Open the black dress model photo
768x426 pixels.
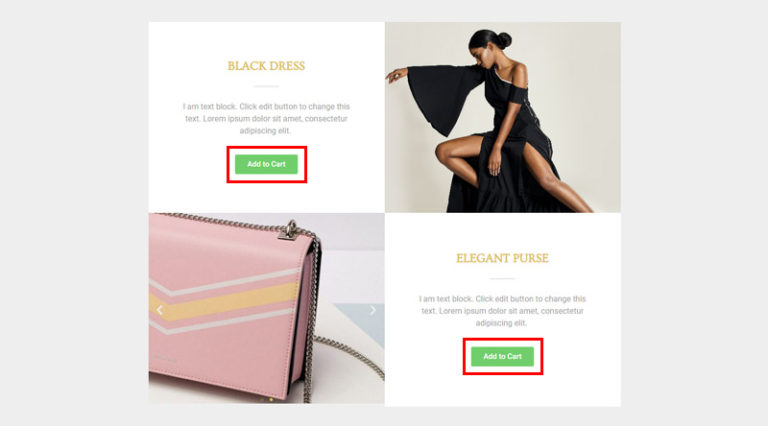point(503,117)
